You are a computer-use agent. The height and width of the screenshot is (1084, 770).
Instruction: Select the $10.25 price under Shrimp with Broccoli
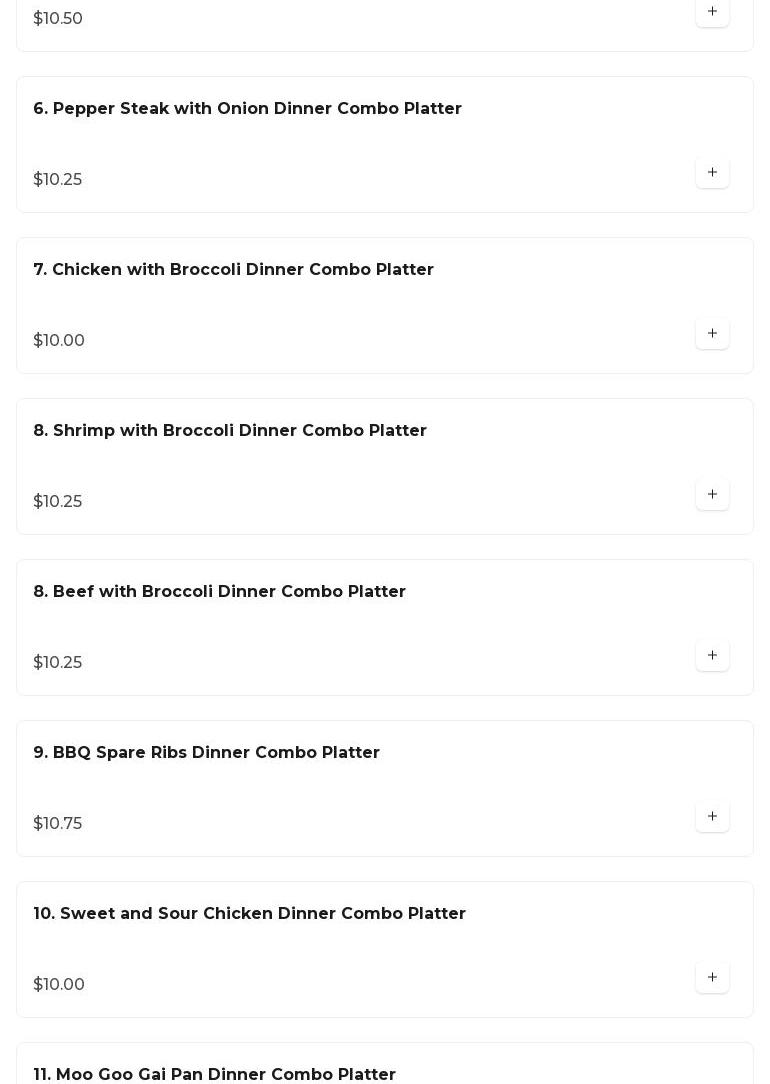pos(58,501)
